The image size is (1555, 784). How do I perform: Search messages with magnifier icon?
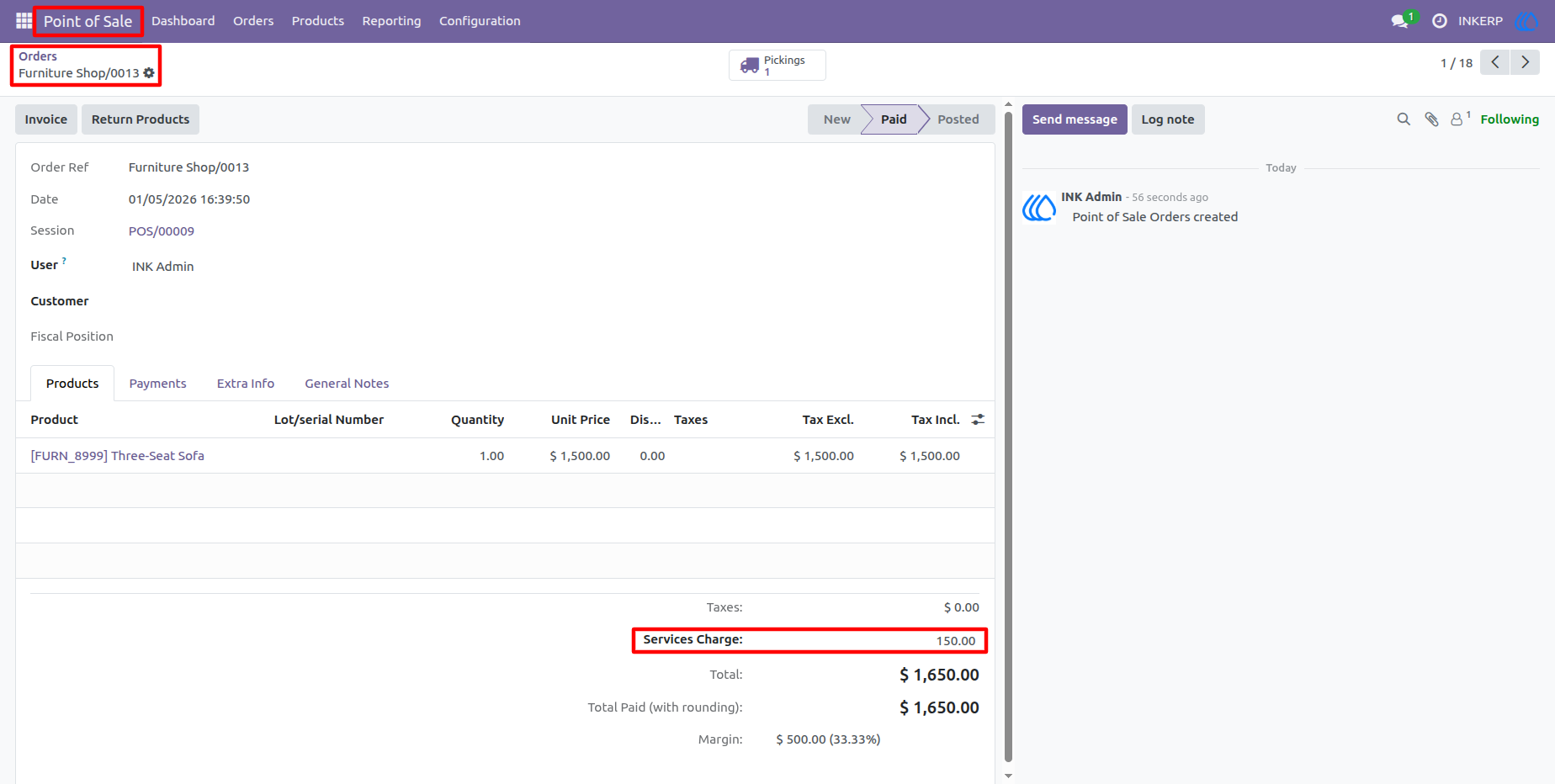pyautogui.click(x=1404, y=119)
